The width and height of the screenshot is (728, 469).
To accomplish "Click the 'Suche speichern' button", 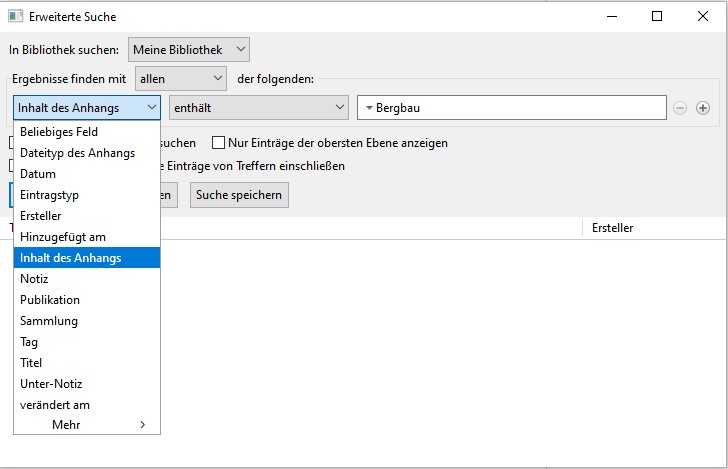I will (x=239, y=194).
